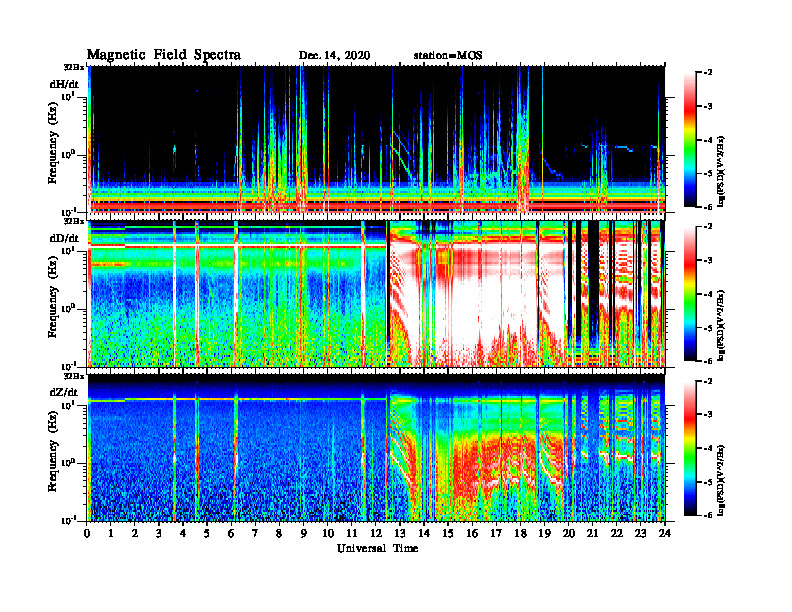Screen dimensions: 792x612
Task: Click the "Universal Time" axis label
Action: point(378,549)
